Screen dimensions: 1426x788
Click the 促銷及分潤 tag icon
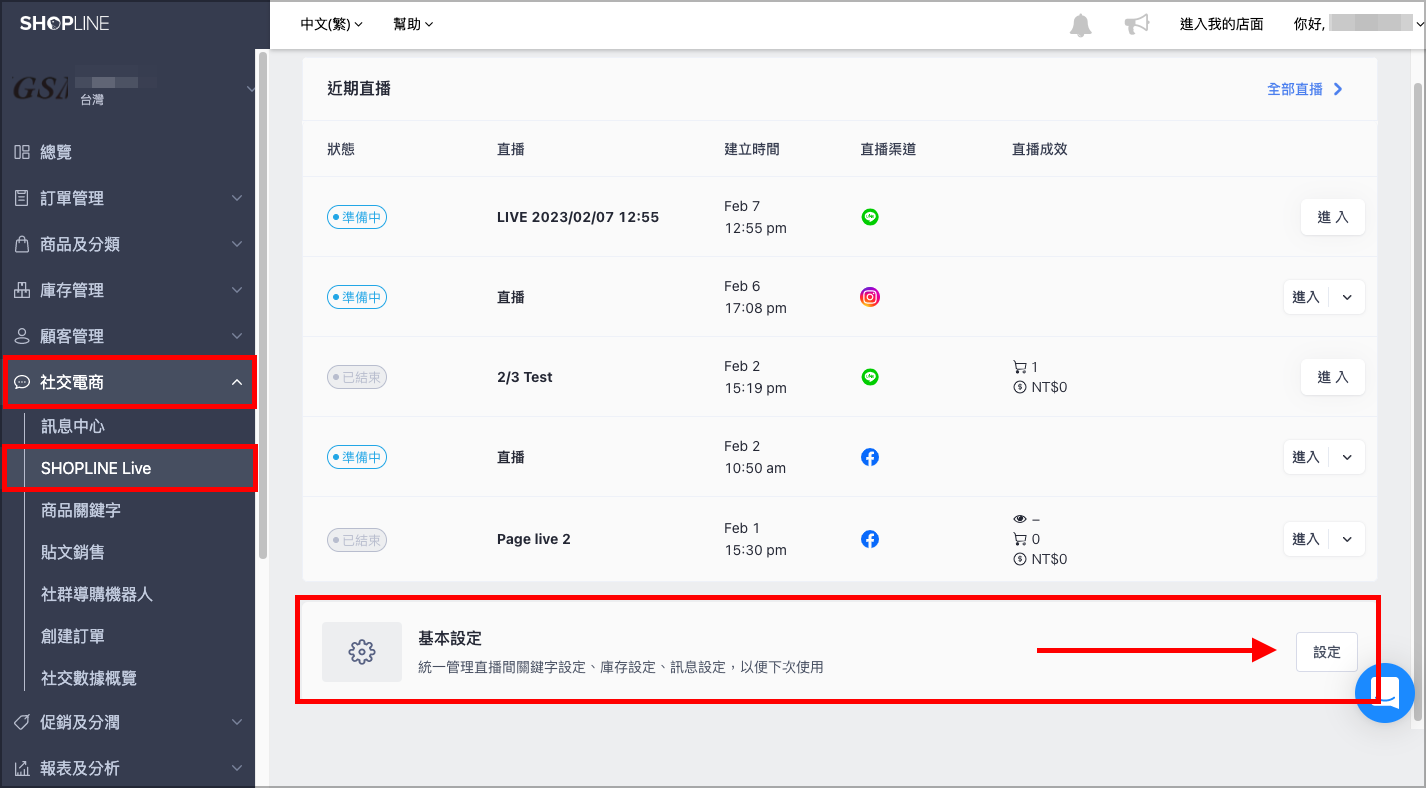click(22, 722)
